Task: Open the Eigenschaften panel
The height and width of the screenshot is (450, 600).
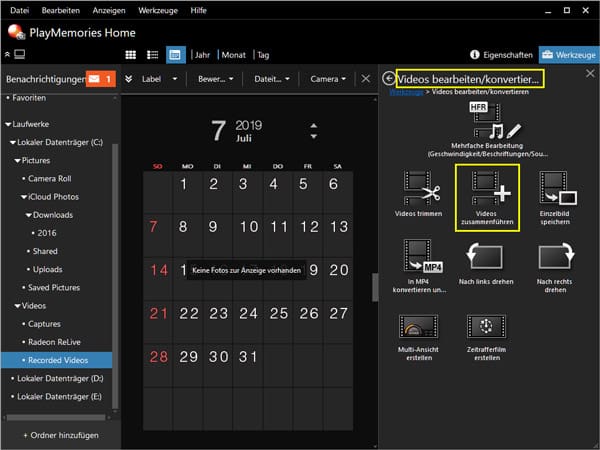Action: coord(500,54)
